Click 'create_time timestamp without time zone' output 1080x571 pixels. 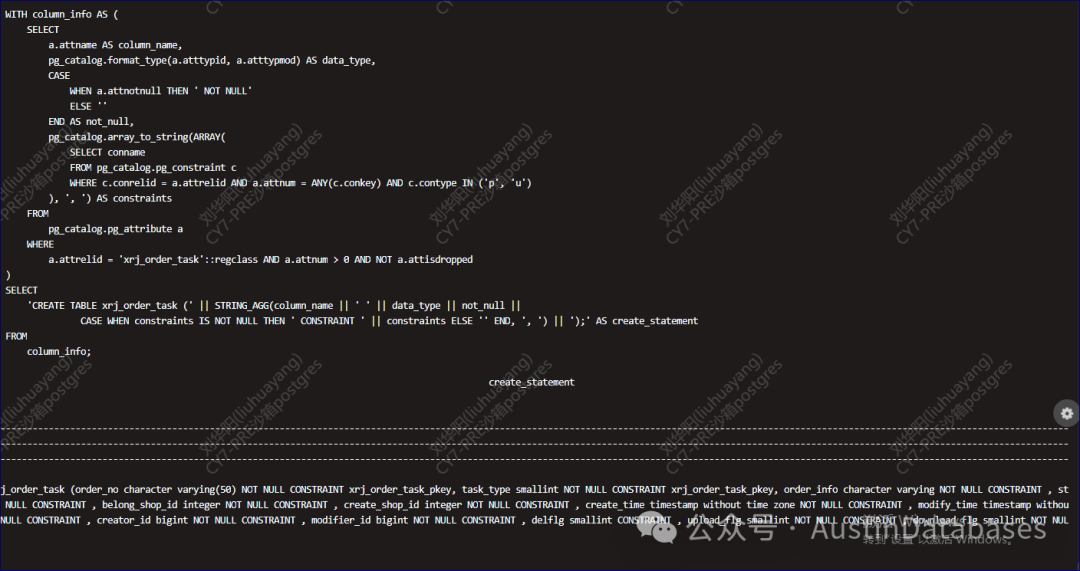click(x=690, y=505)
